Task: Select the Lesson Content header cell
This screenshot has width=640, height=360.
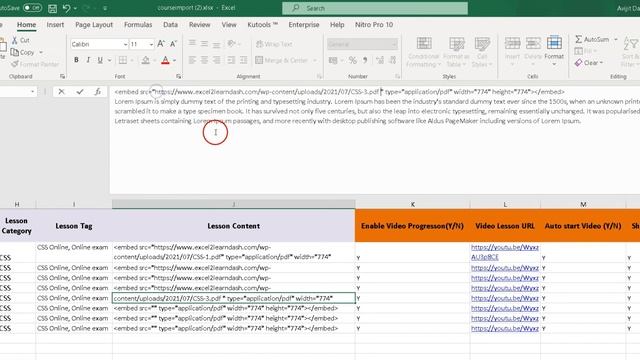Action: coord(233,226)
